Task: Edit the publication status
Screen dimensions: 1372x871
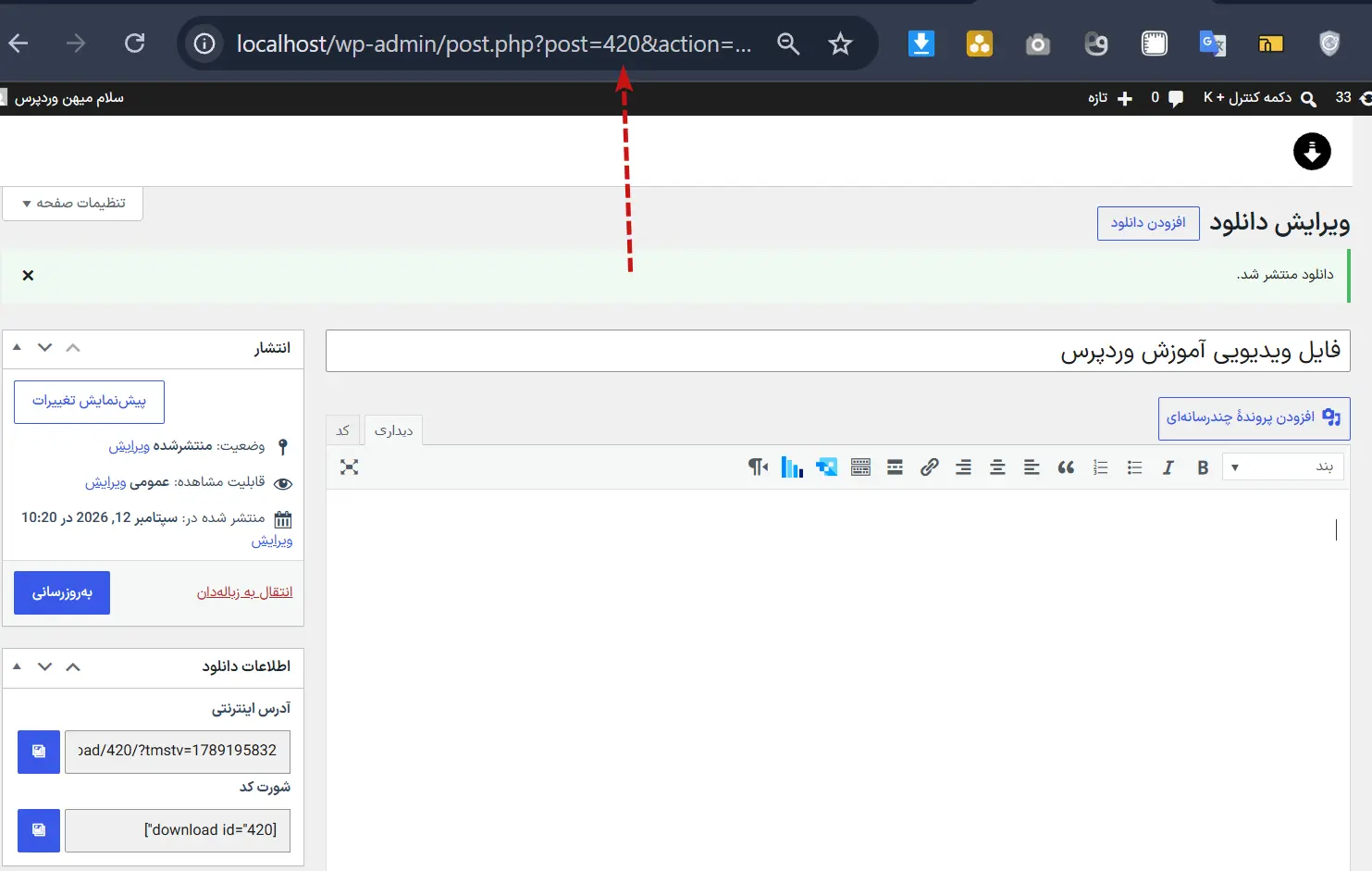Action: (x=129, y=446)
